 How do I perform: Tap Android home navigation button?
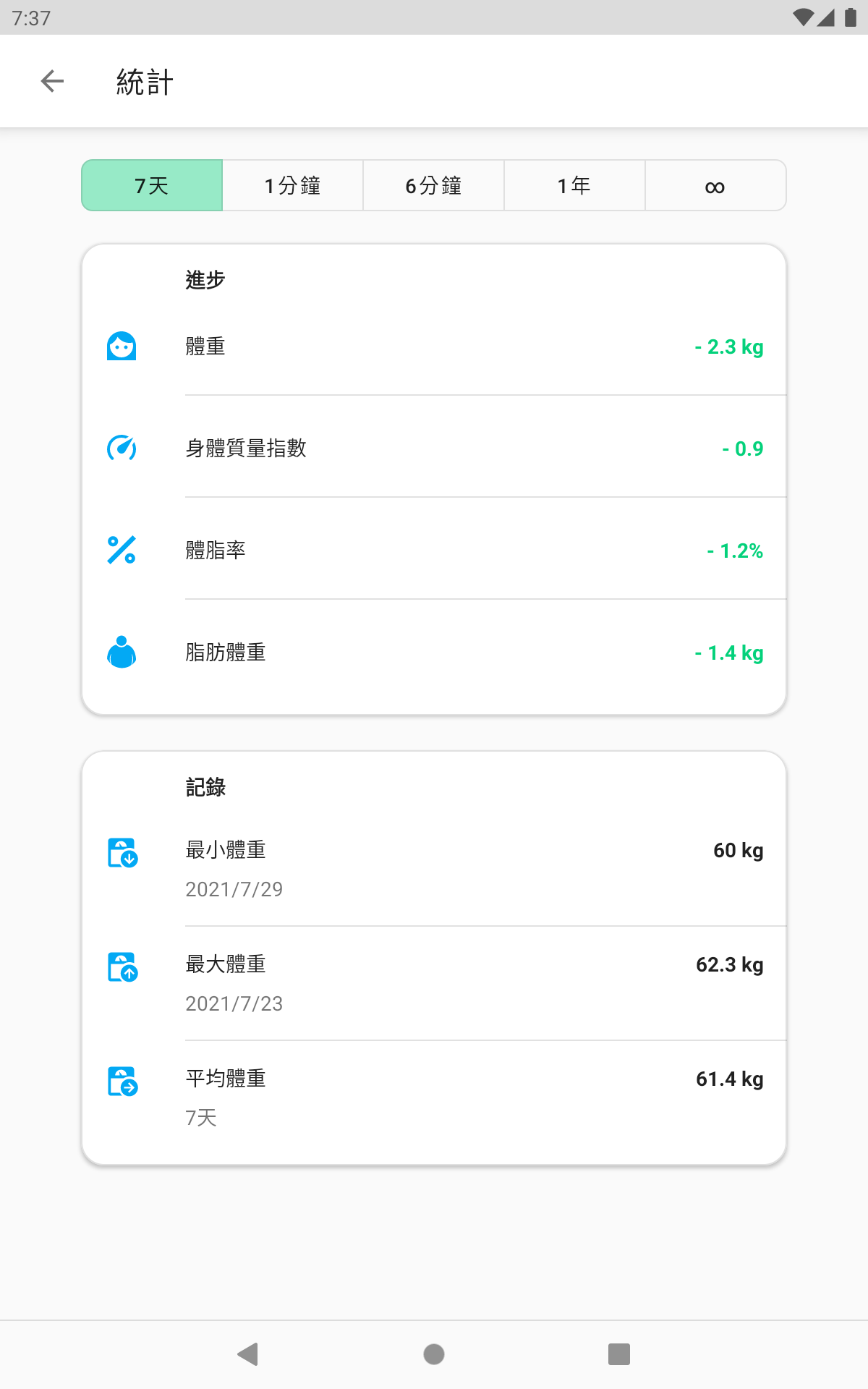point(434,1354)
